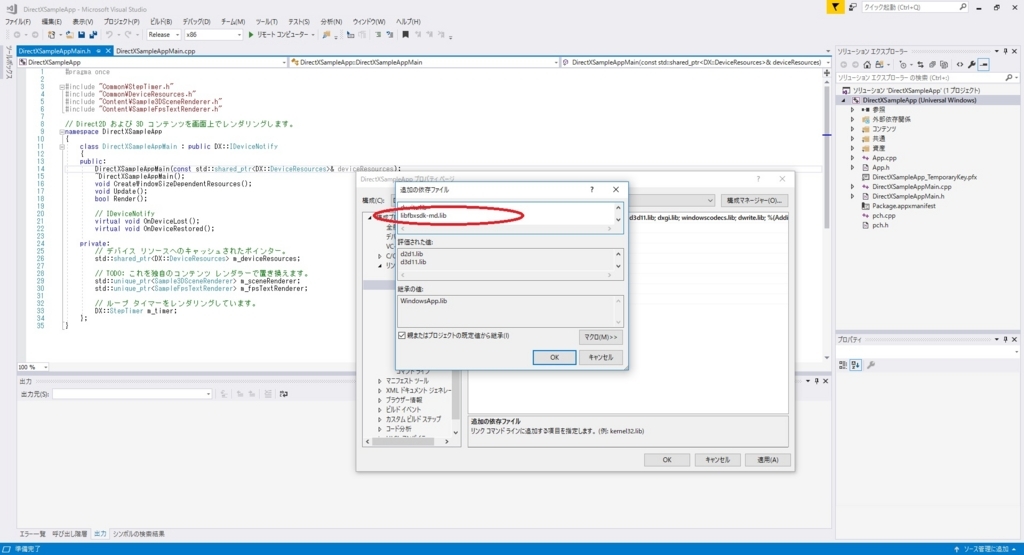Click the sync/refresh icon in Solution Explorer toolbar
The image size is (1024, 555).
pyautogui.click(x=920, y=65)
